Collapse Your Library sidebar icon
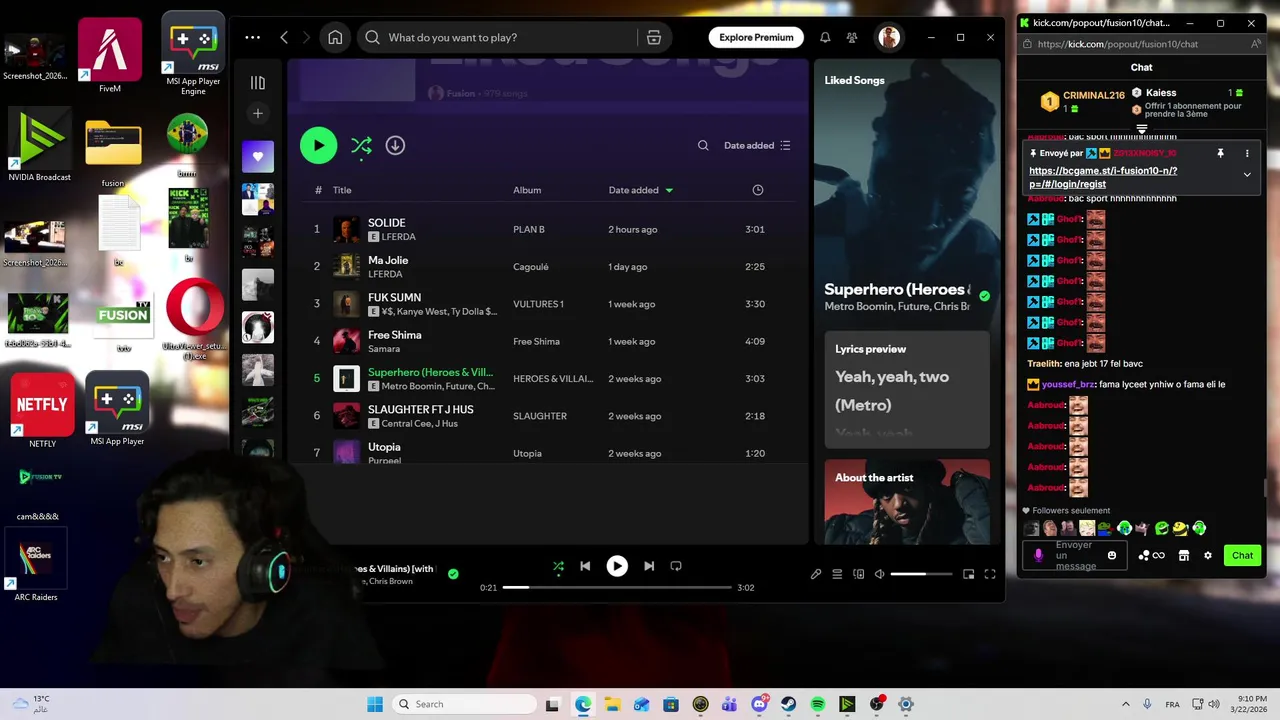Viewport: 1280px width, 720px height. pos(258,83)
